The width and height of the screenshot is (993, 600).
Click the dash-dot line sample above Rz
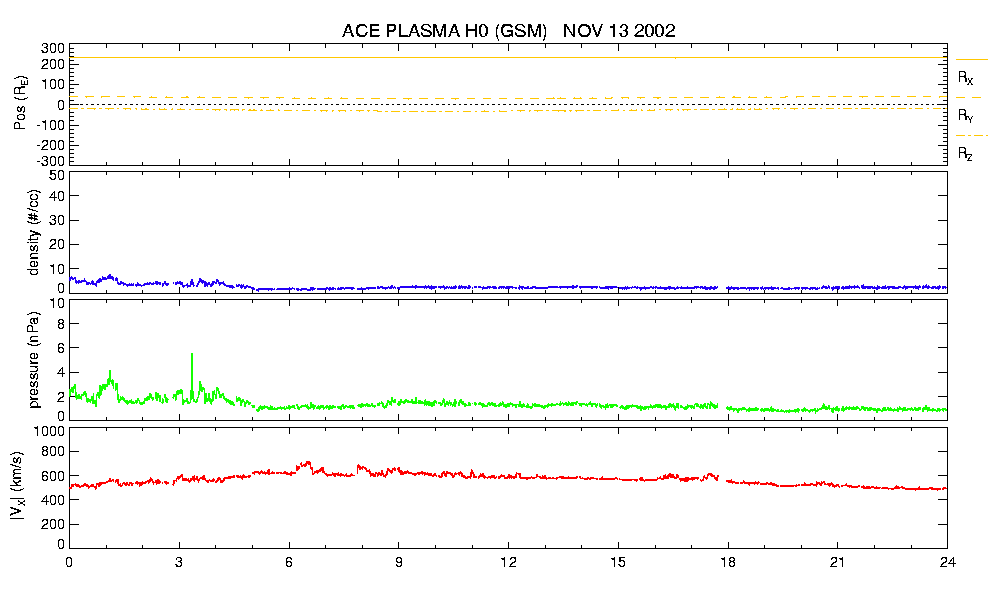tap(971, 136)
